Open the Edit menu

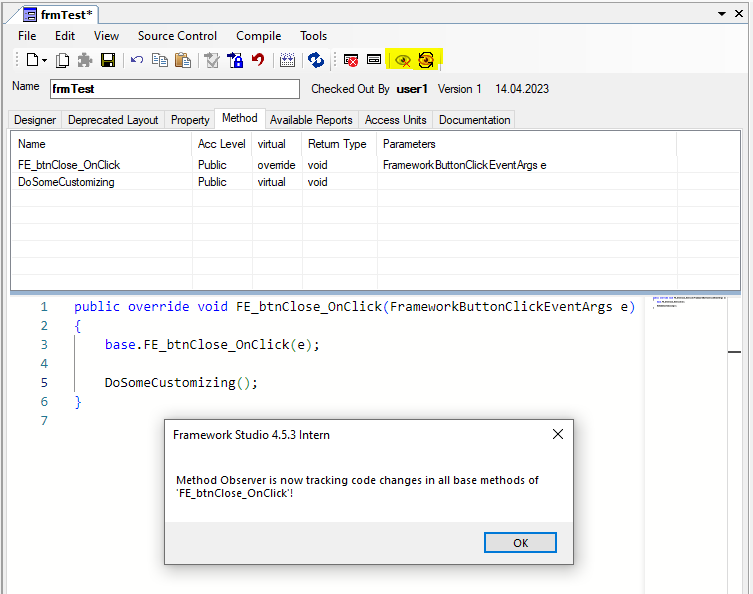(65, 36)
